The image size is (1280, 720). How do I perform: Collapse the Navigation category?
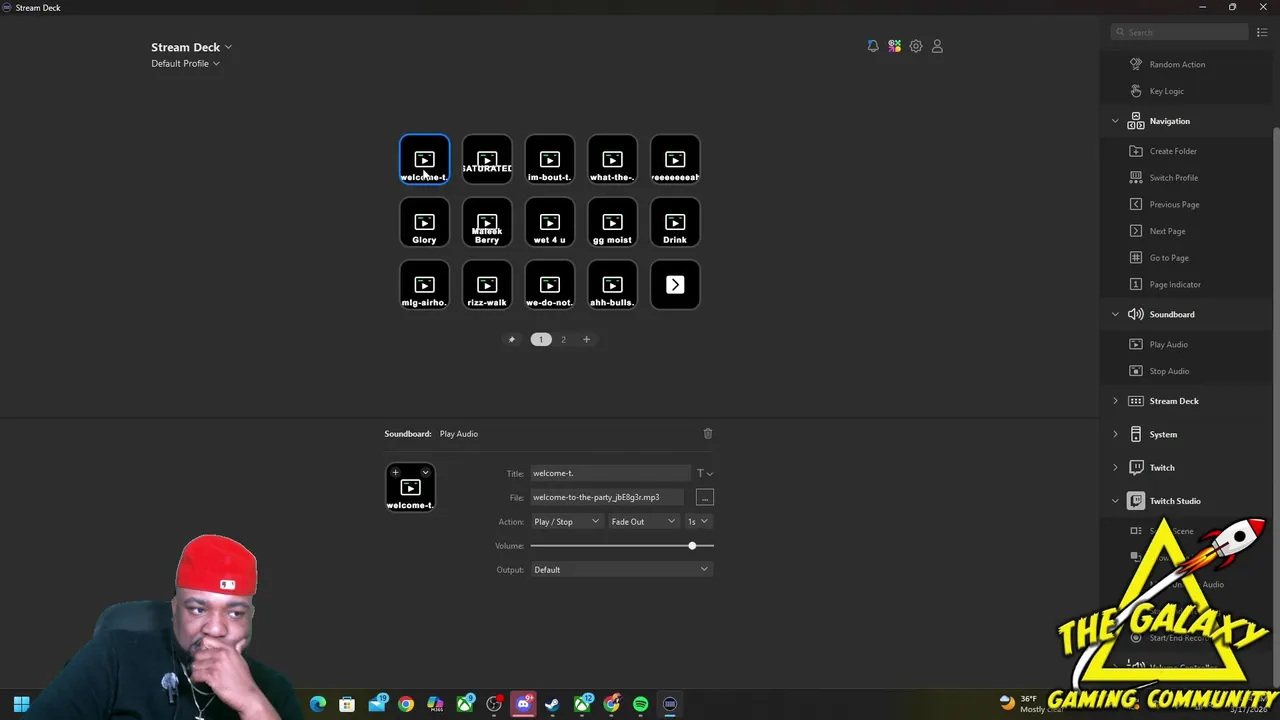coord(1115,121)
